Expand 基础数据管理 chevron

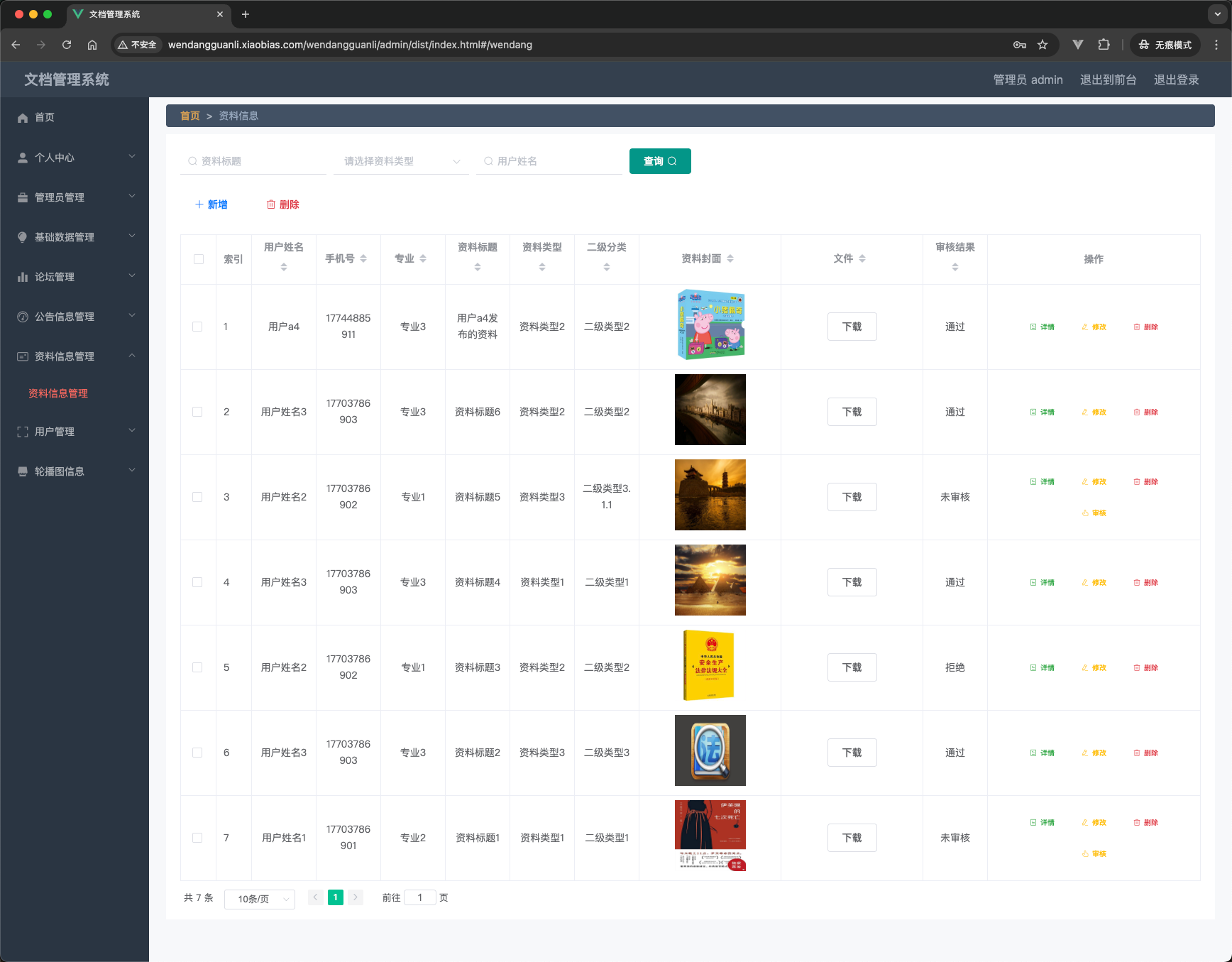(x=132, y=236)
